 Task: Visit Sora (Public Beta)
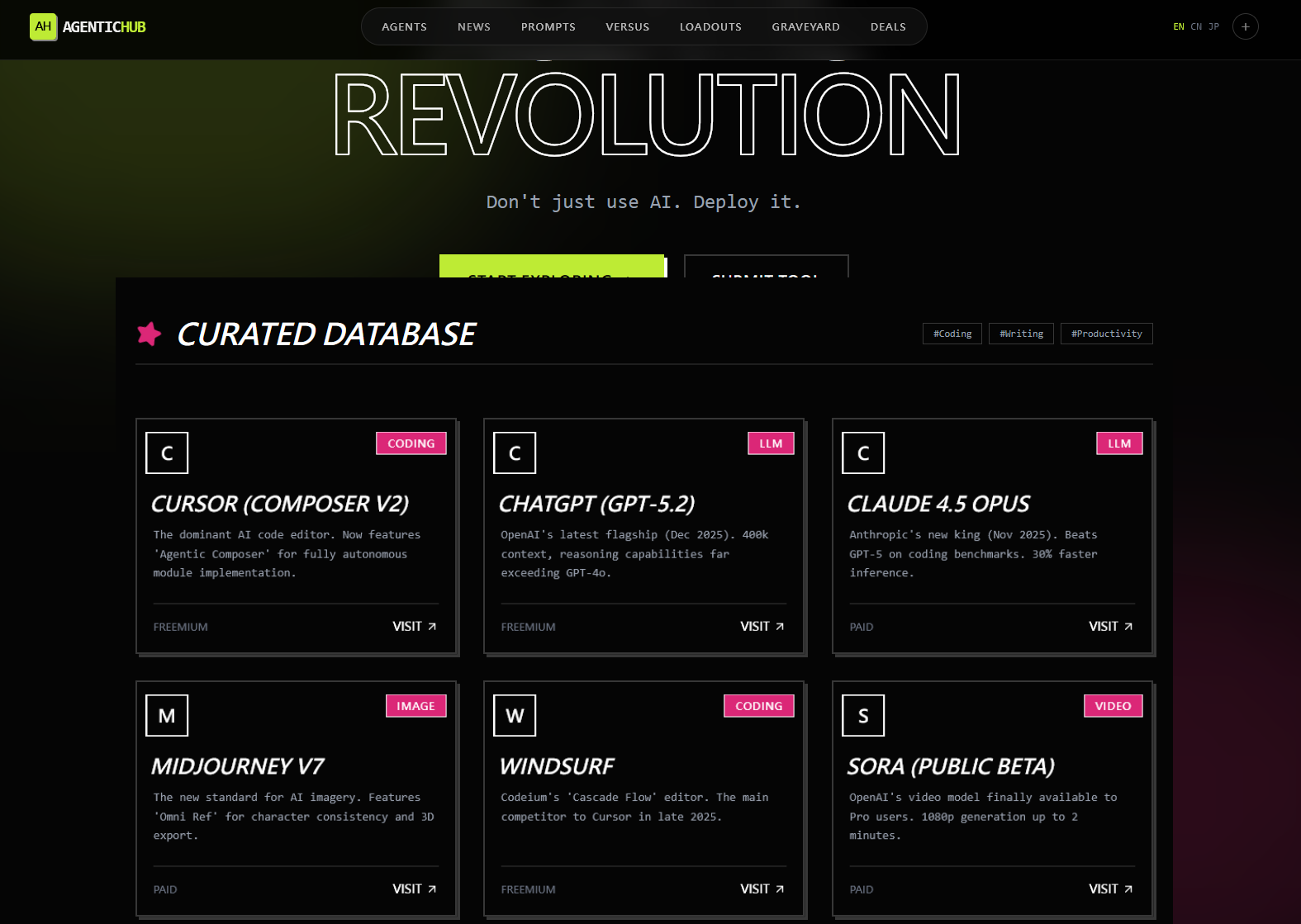[x=1111, y=889]
